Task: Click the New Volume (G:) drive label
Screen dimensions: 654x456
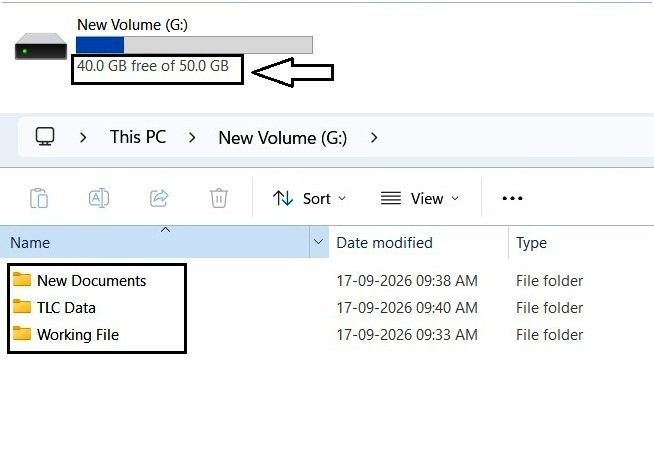Action: click(x=132, y=25)
